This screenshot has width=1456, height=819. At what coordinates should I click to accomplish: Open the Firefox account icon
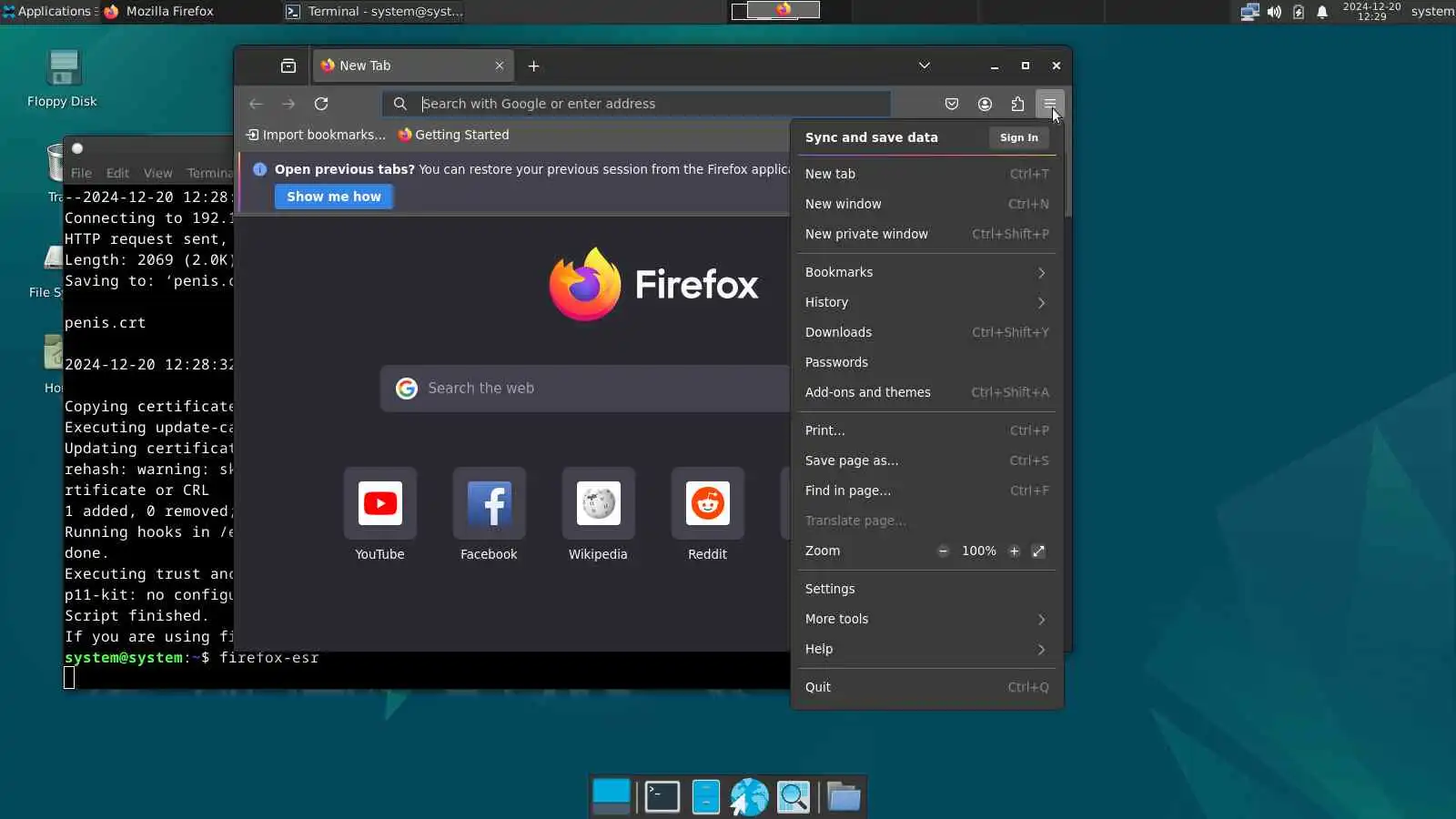point(985,104)
